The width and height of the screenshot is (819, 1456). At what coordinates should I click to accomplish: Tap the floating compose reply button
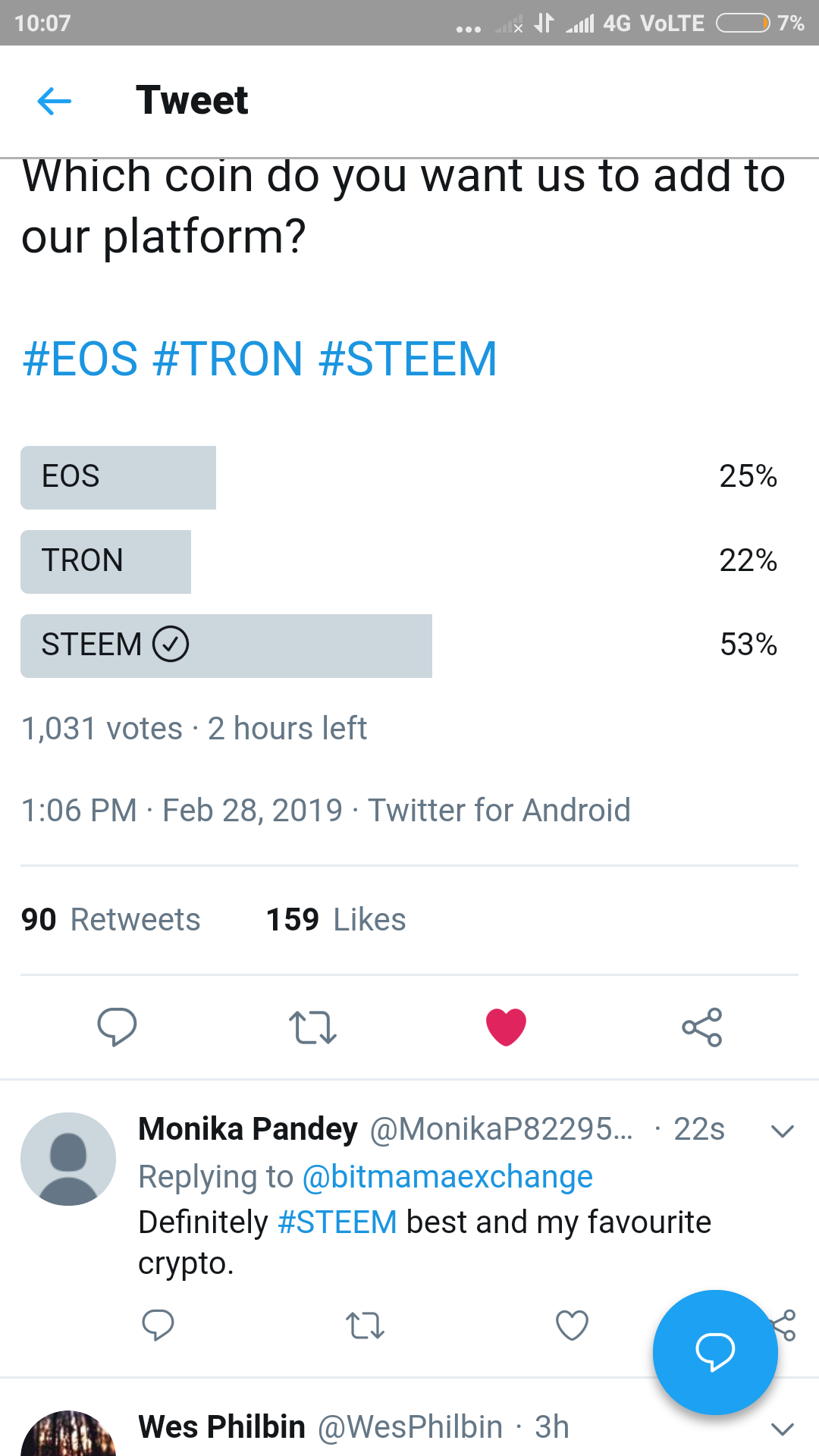(714, 1352)
